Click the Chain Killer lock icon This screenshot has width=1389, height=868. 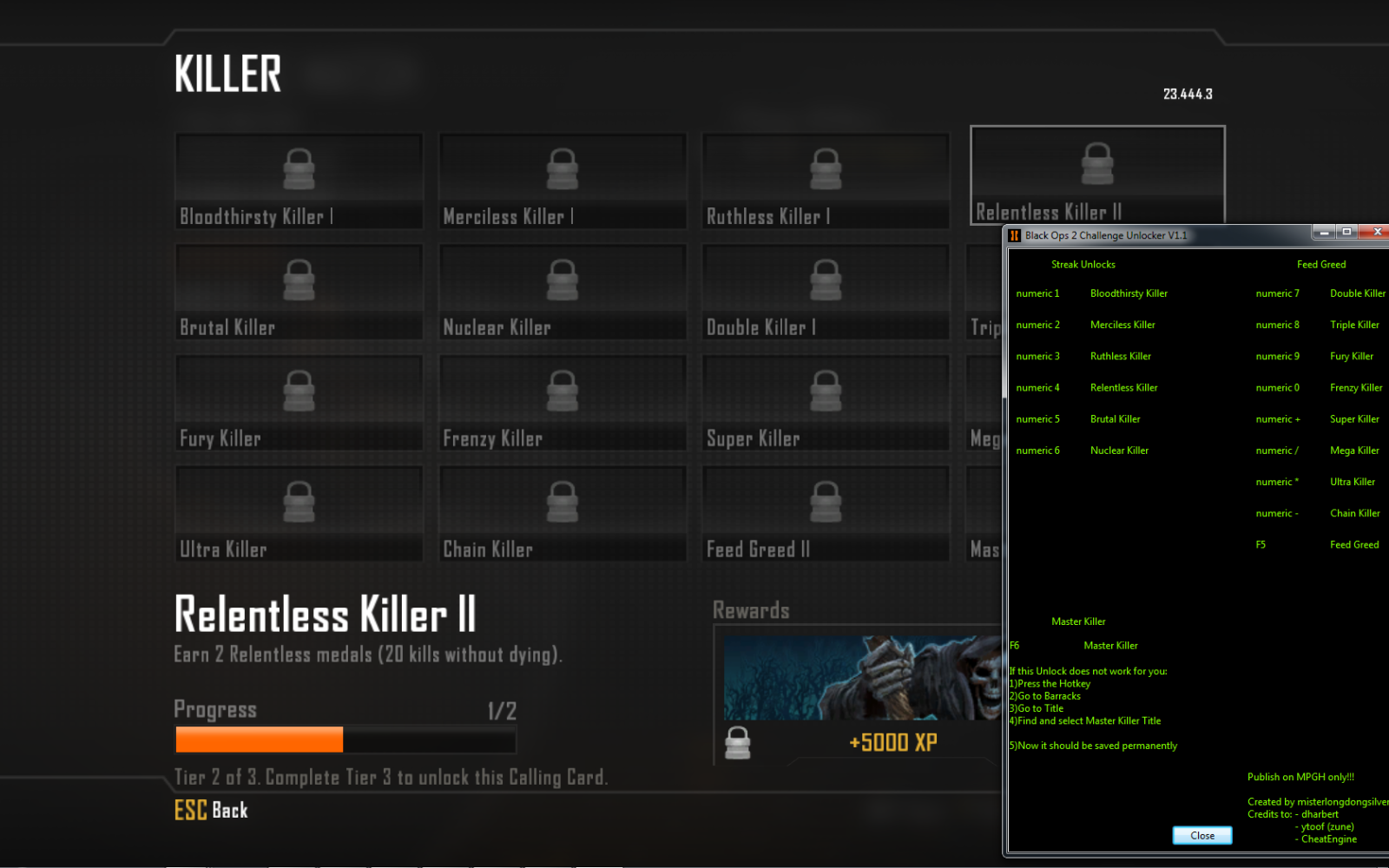(x=563, y=502)
